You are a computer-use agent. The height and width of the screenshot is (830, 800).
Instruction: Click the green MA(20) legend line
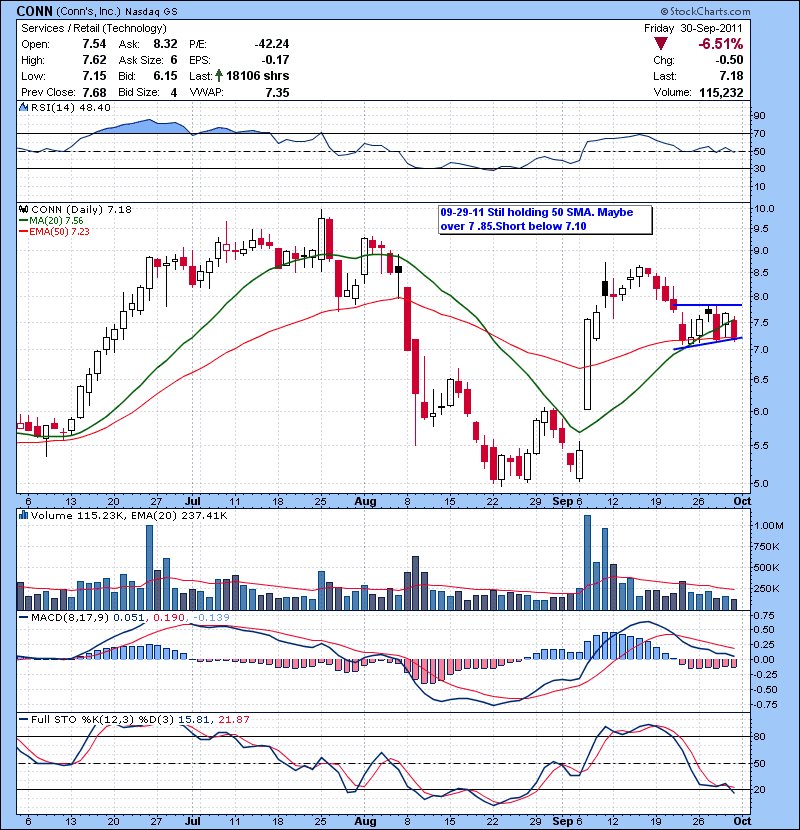[x=23, y=220]
